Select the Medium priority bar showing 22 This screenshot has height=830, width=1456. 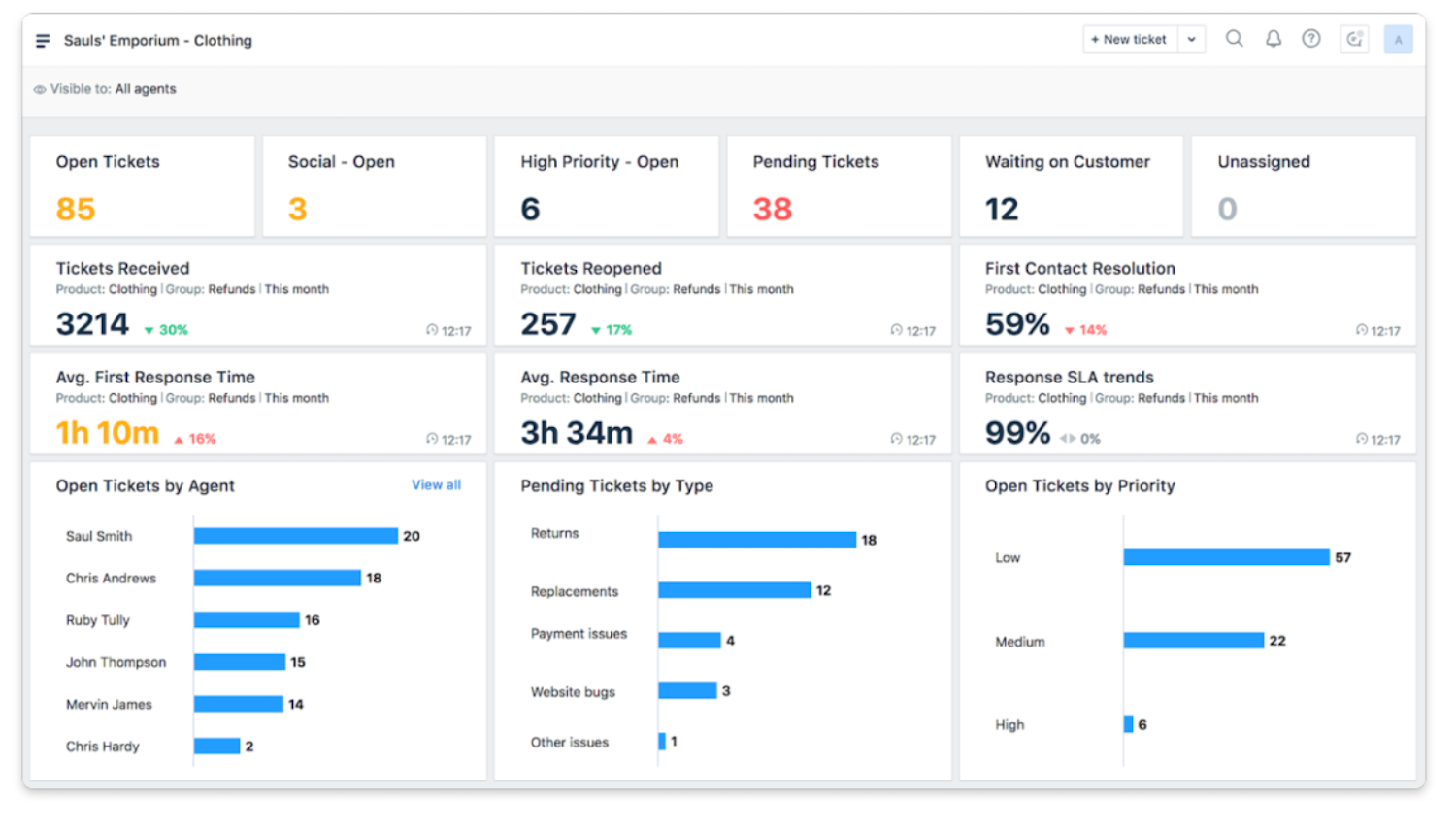pyautogui.click(x=1194, y=641)
